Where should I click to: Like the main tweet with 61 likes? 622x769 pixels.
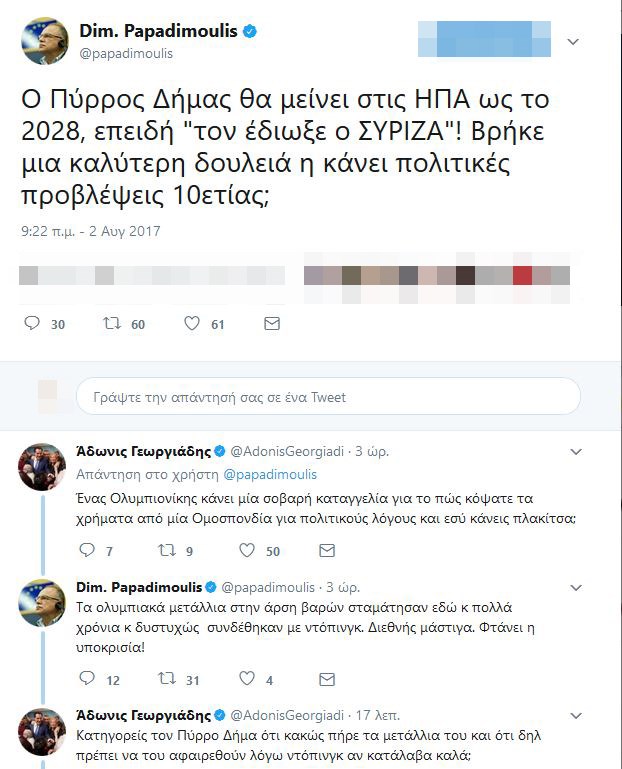coord(192,324)
